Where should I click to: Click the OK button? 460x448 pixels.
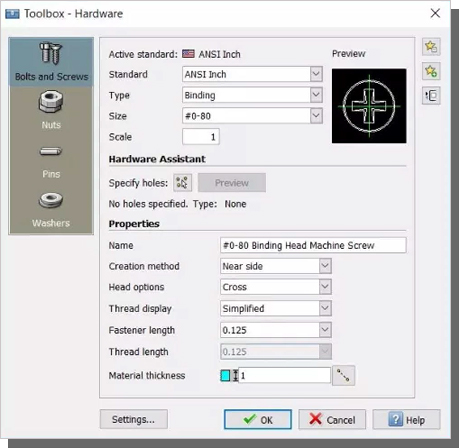point(258,419)
